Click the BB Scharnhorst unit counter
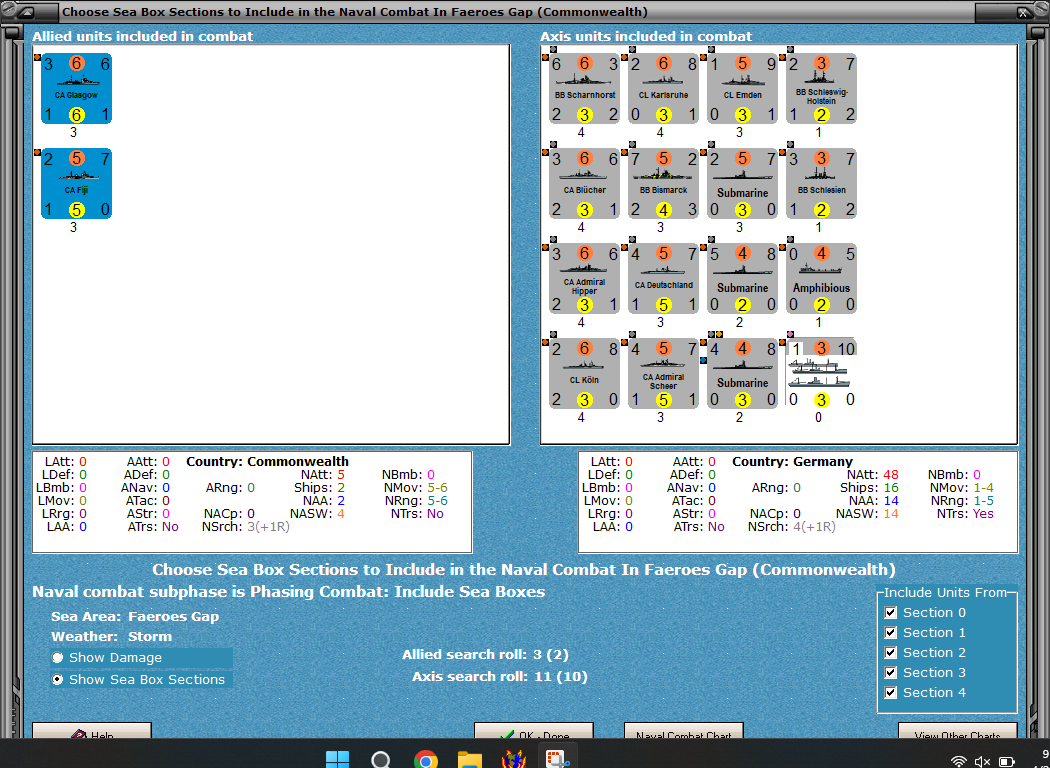This screenshot has width=1050, height=768. click(x=585, y=89)
